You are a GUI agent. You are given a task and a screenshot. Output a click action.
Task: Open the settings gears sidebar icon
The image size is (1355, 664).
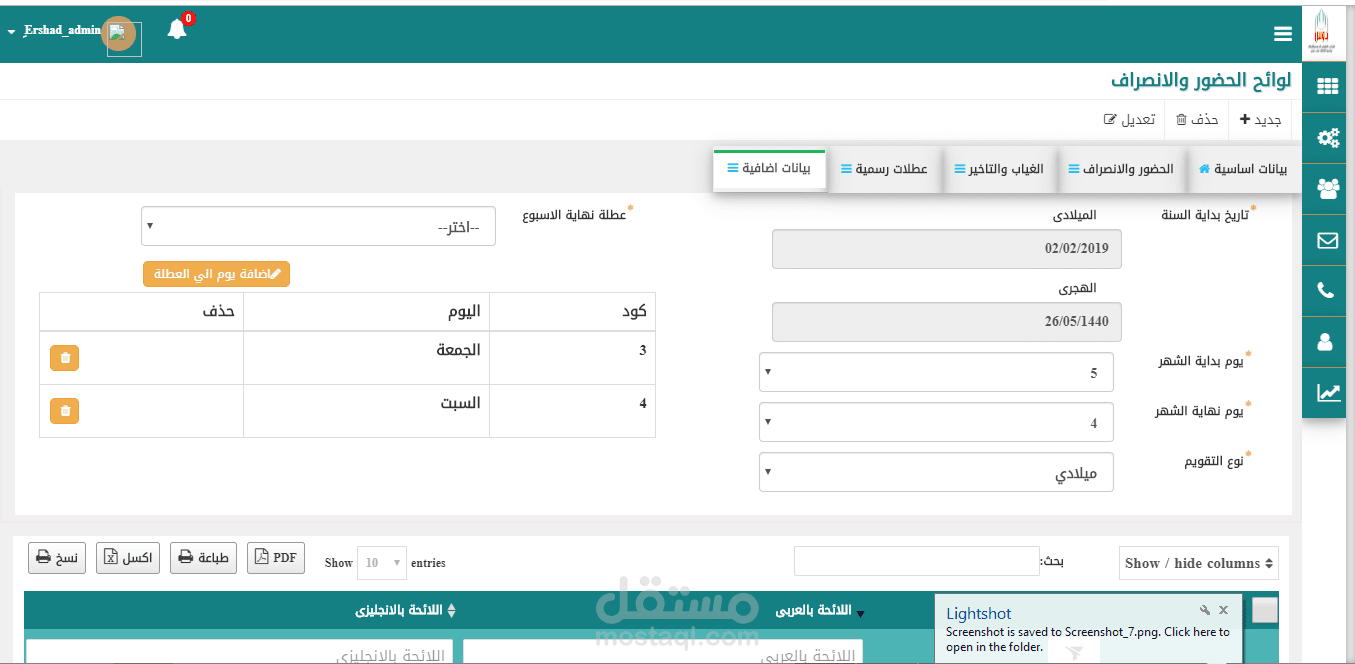click(1328, 138)
